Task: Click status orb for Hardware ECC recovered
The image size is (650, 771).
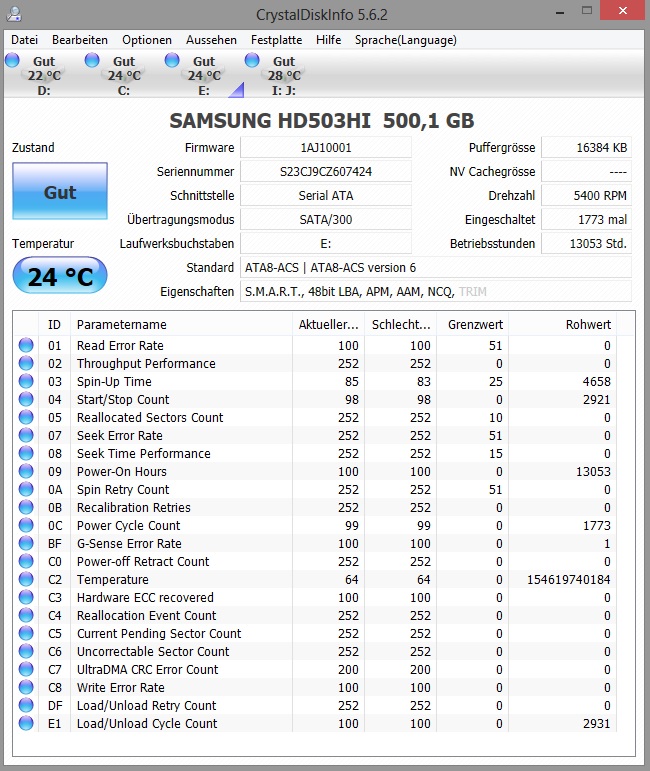Action: 26,597
